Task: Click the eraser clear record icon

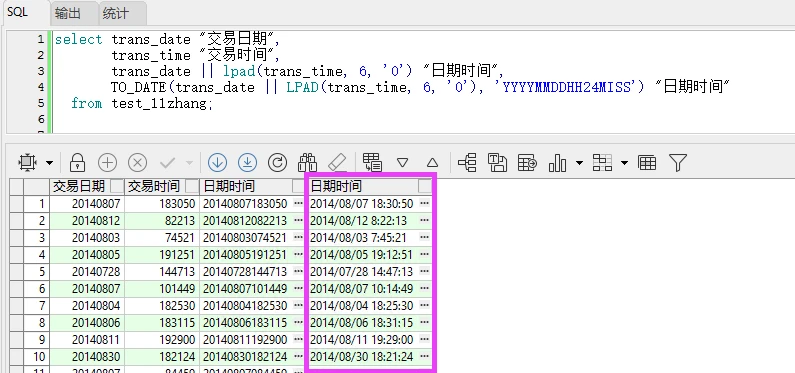Action: [337, 163]
